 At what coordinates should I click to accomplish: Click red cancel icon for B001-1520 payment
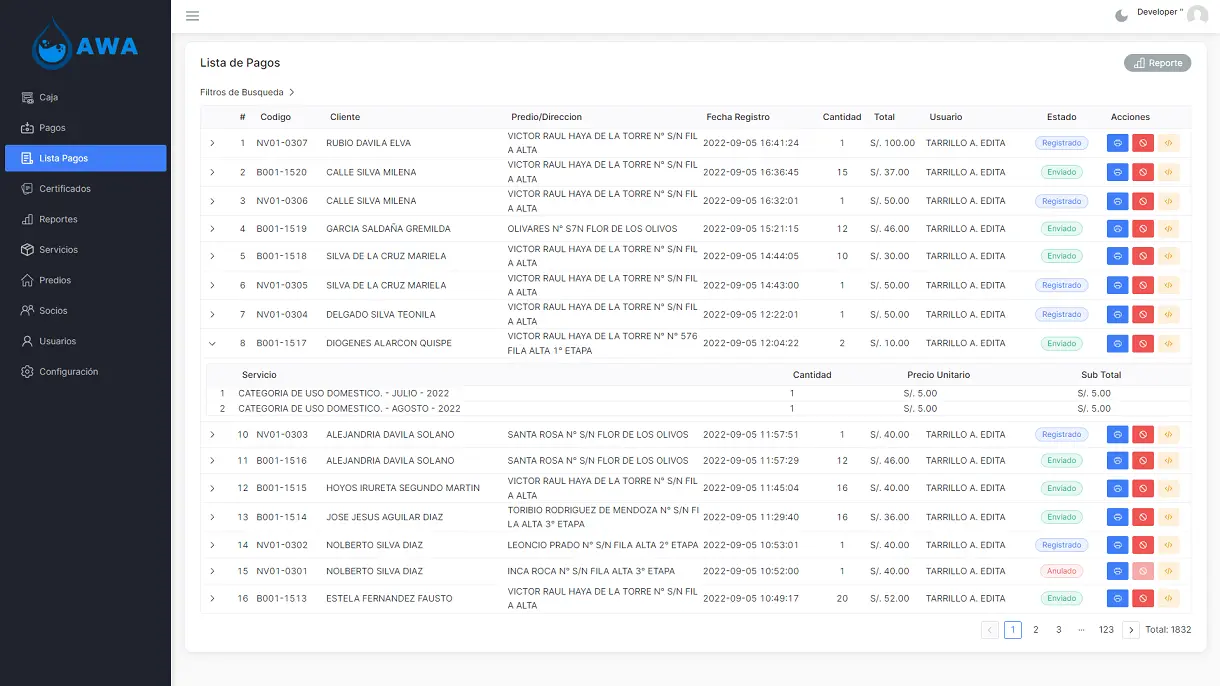[x=1143, y=172]
